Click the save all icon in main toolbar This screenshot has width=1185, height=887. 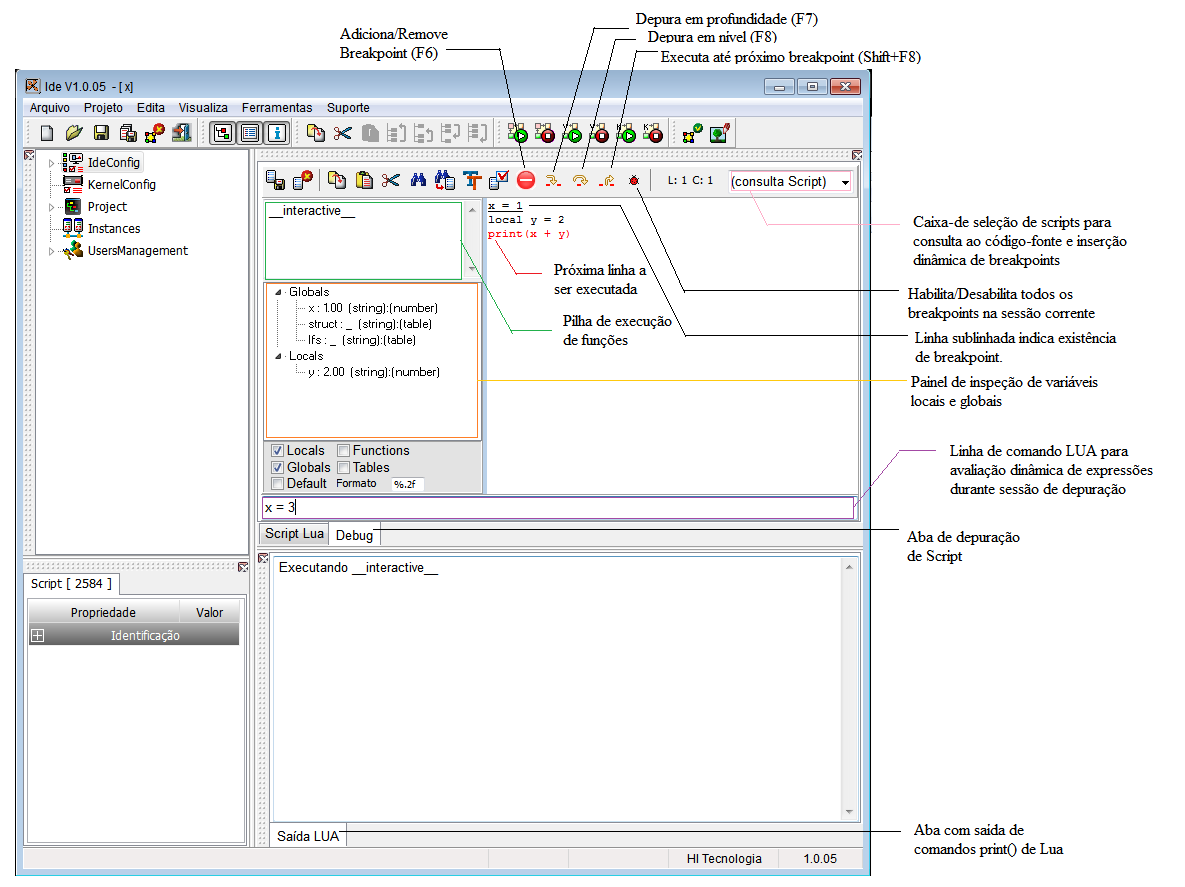click(x=128, y=134)
